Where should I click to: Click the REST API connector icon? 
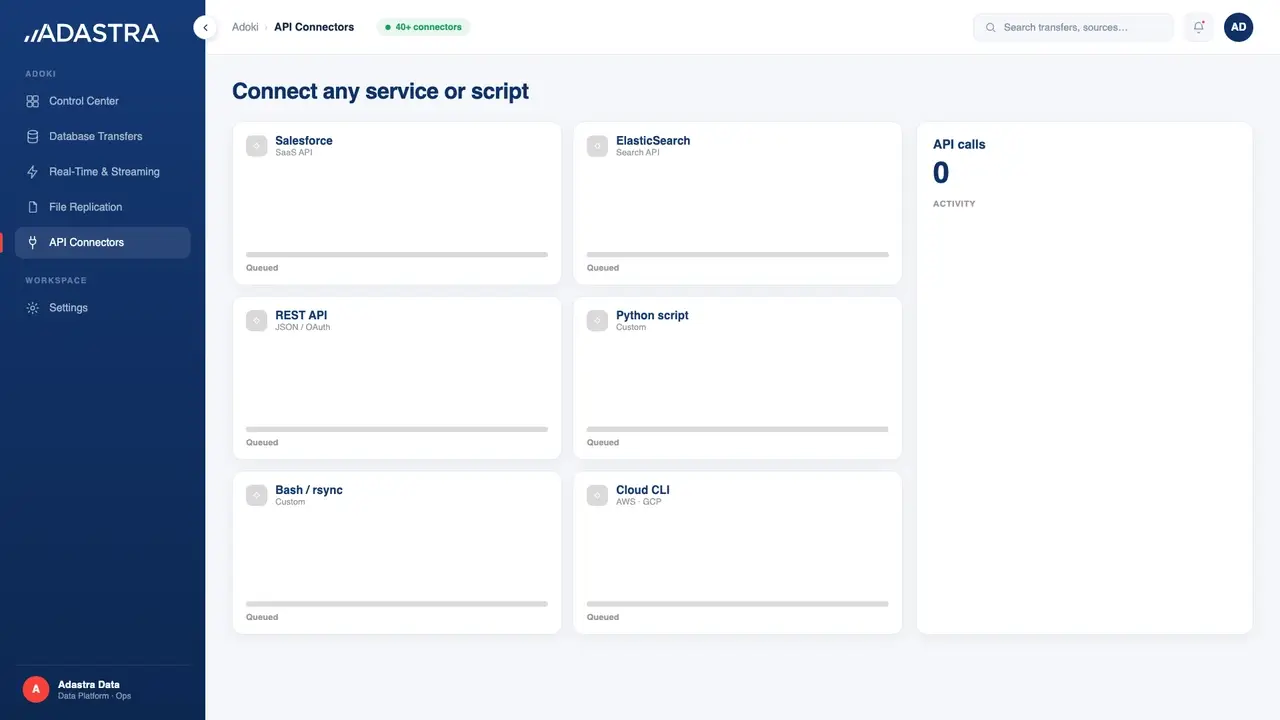point(257,321)
